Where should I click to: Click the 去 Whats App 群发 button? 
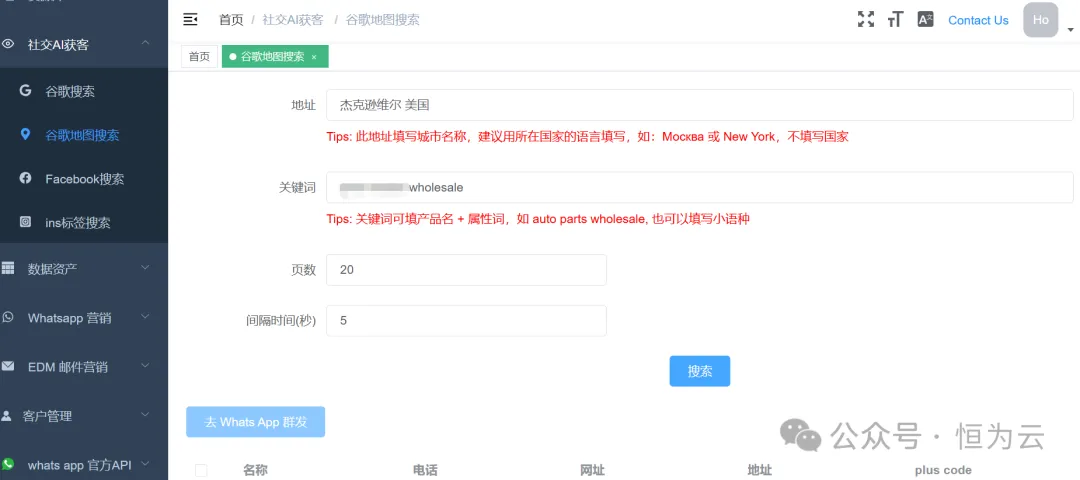coord(256,421)
